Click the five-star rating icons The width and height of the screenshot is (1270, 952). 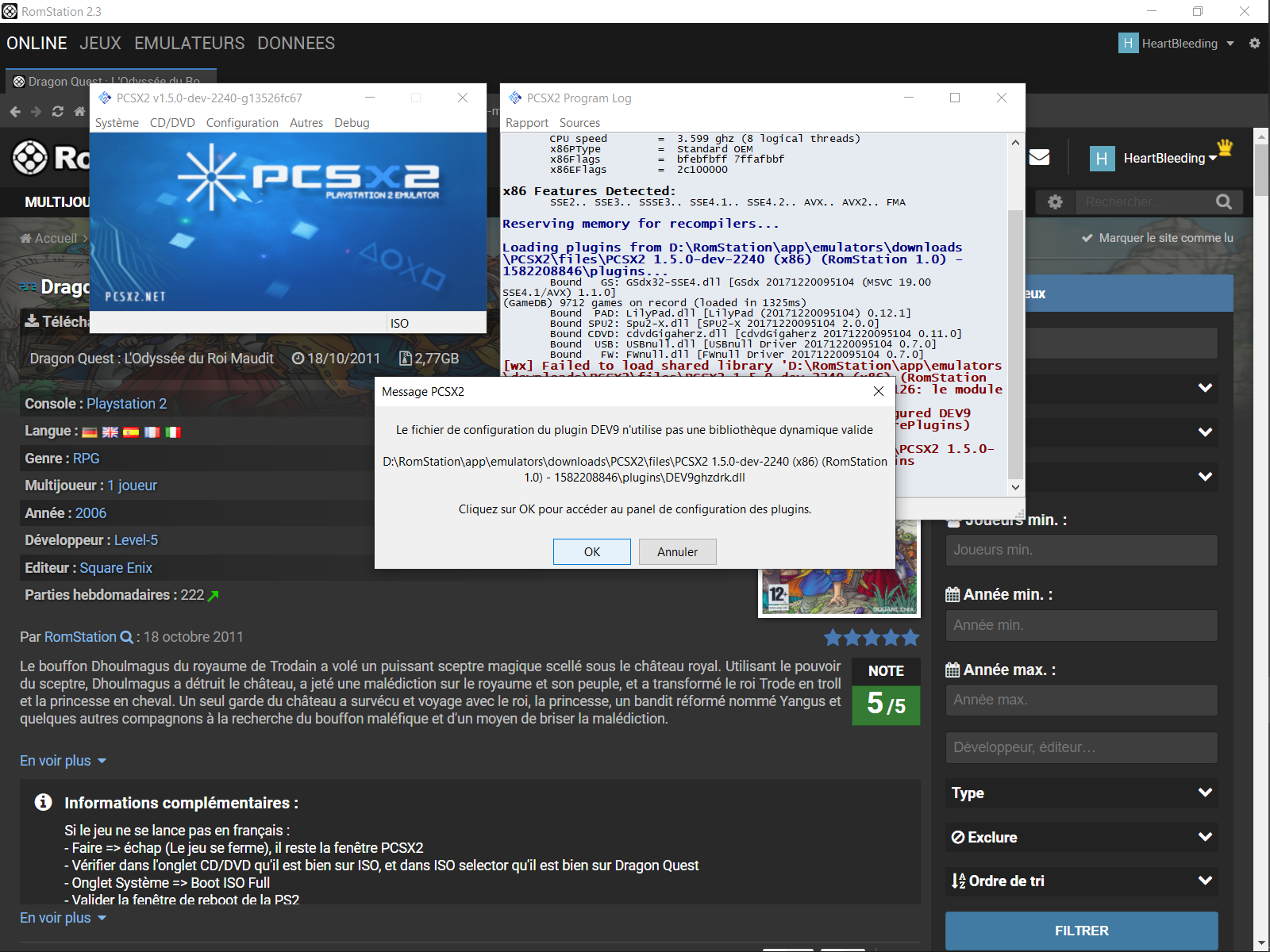[872, 637]
